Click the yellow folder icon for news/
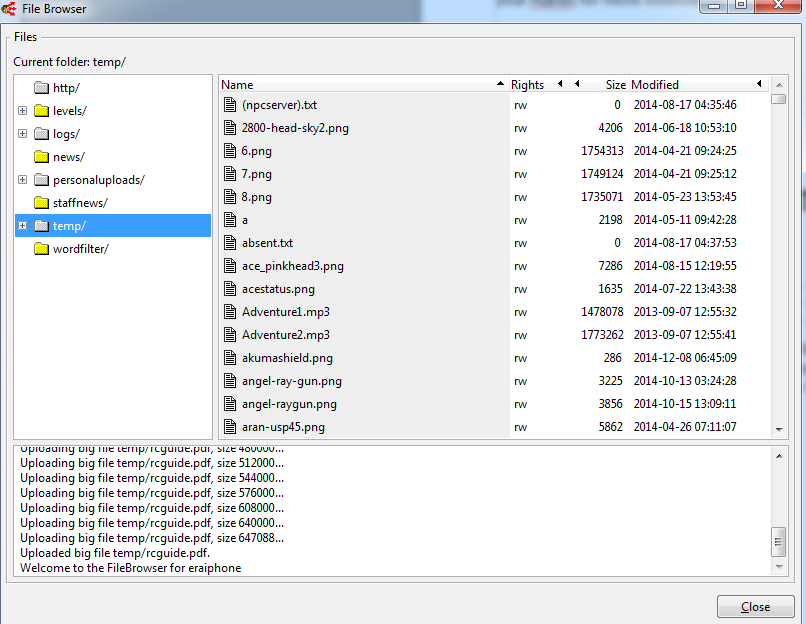This screenshot has width=806, height=624. tap(41, 157)
